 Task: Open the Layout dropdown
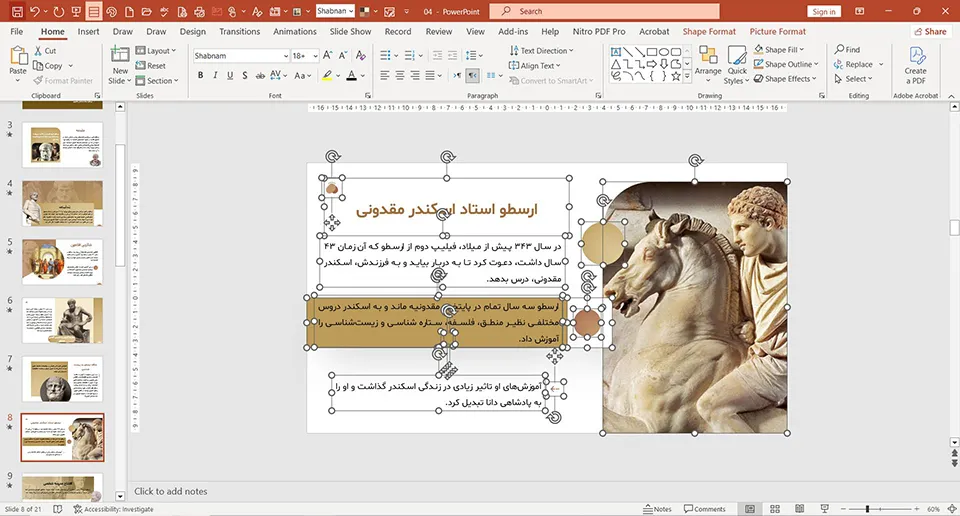[x=156, y=51]
